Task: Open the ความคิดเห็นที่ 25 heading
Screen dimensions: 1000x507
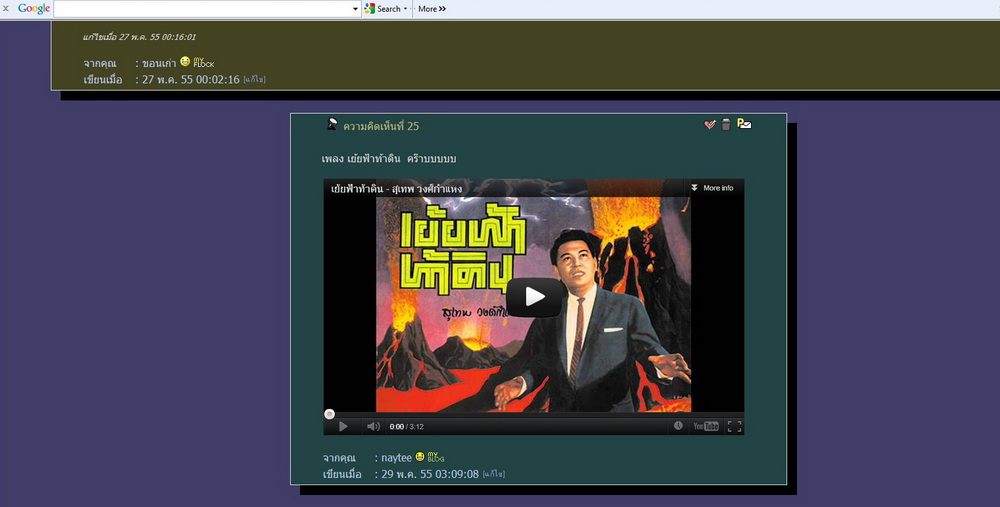Action: point(381,126)
